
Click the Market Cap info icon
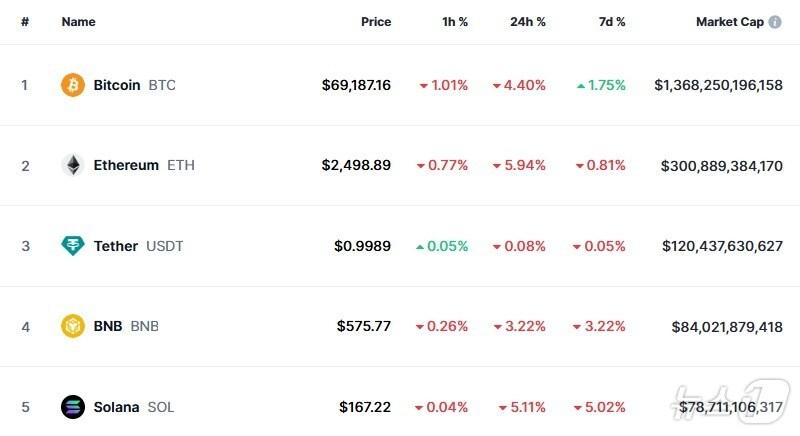tap(776, 22)
